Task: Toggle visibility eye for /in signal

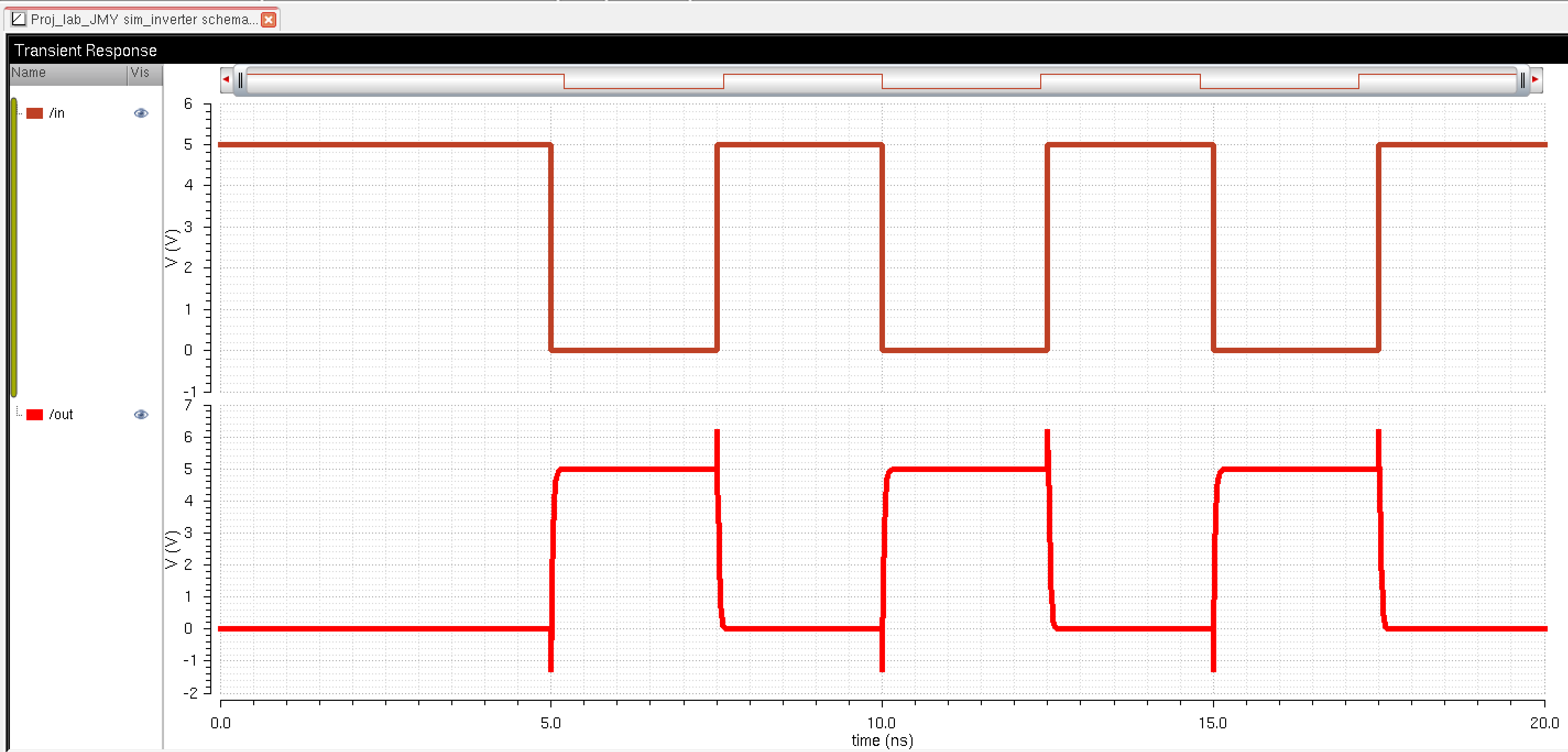Action: (140, 113)
